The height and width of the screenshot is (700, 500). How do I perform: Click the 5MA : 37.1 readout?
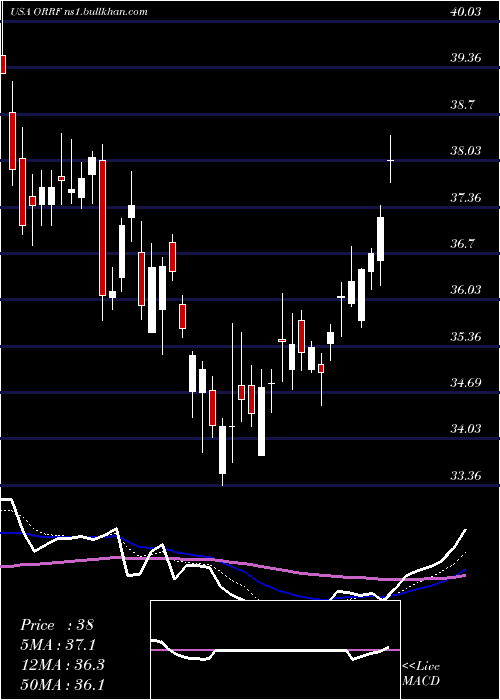point(58,644)
